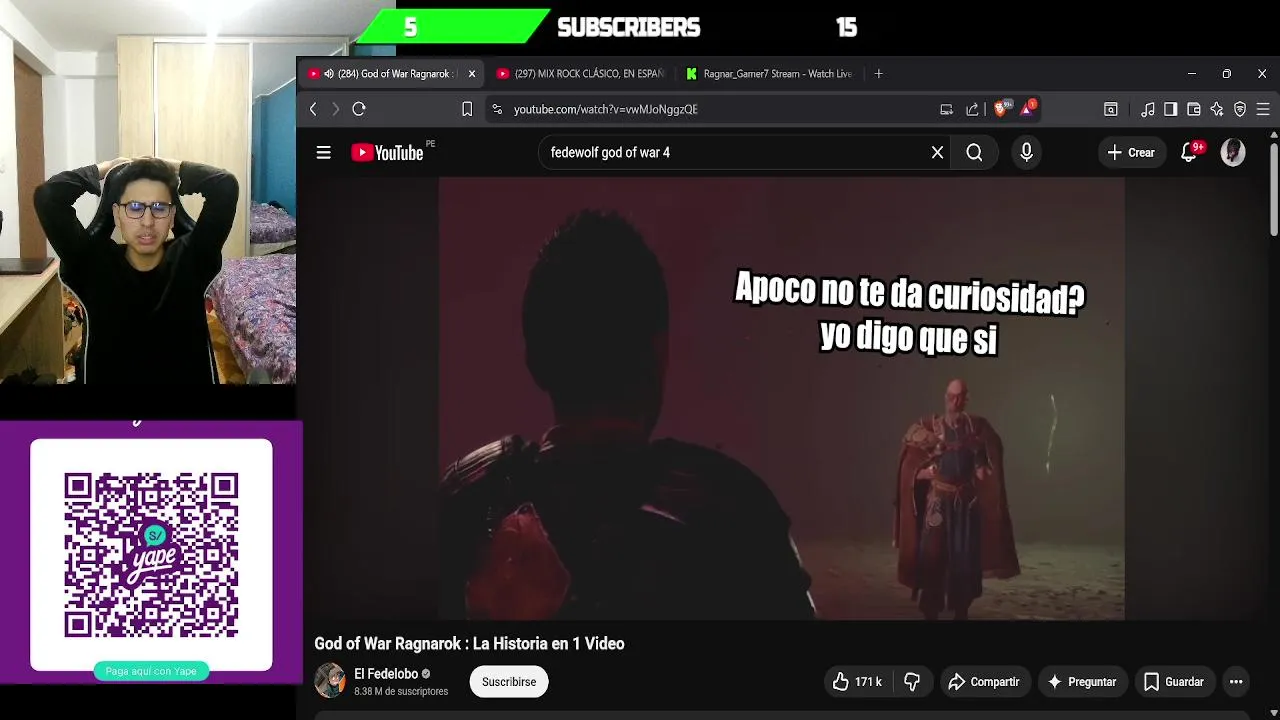Open El Fedelobo channel avatar
1280x720 pixels.
330,681
